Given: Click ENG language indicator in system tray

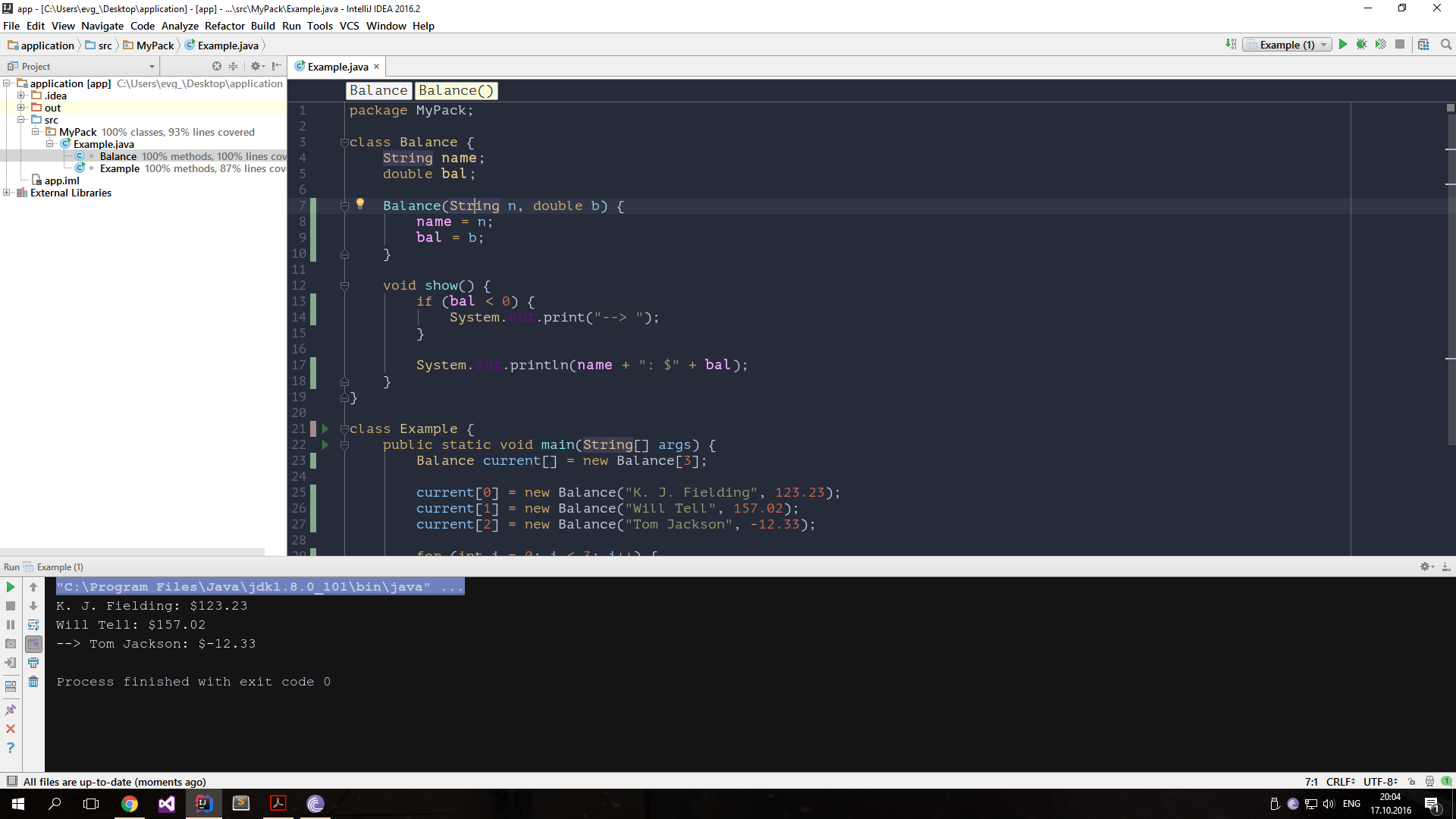Looking at the screenshot, I should tap(1351, 804).
